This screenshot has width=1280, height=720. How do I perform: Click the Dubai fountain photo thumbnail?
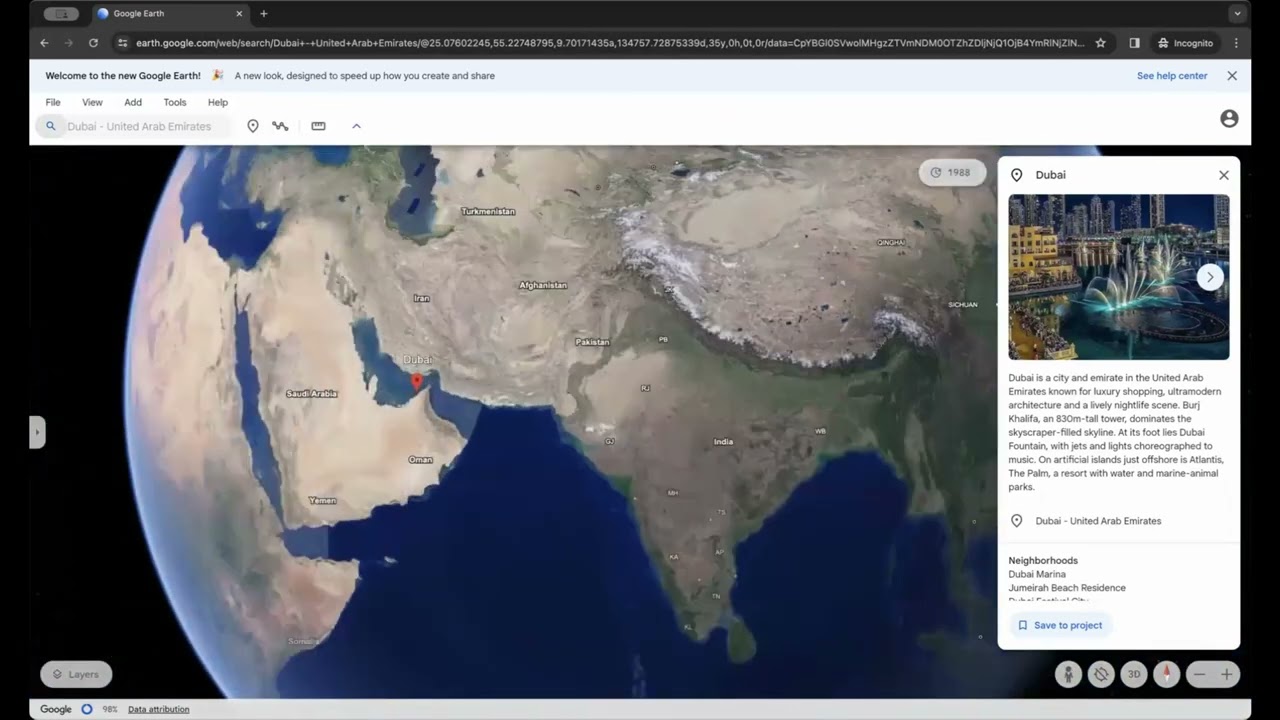pos(1118,277)
